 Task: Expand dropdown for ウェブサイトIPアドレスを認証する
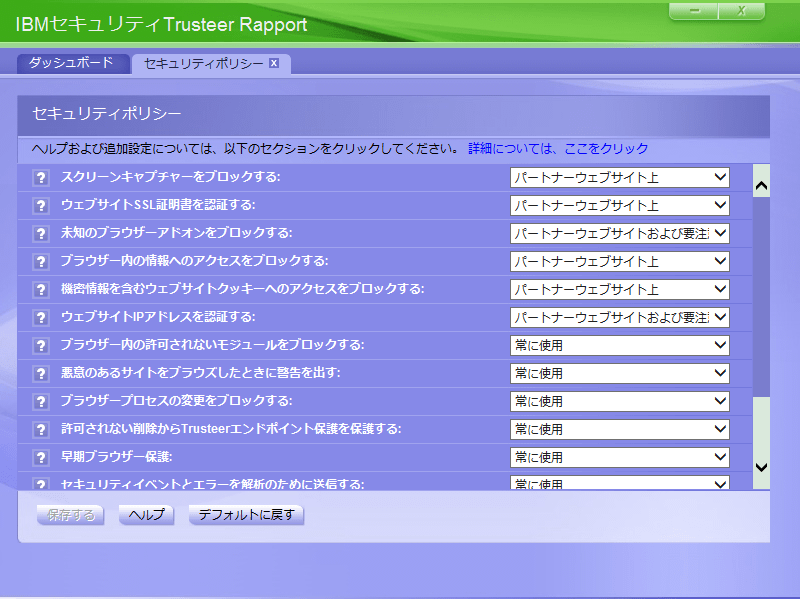pyautogui.click(x=619, y=317)
